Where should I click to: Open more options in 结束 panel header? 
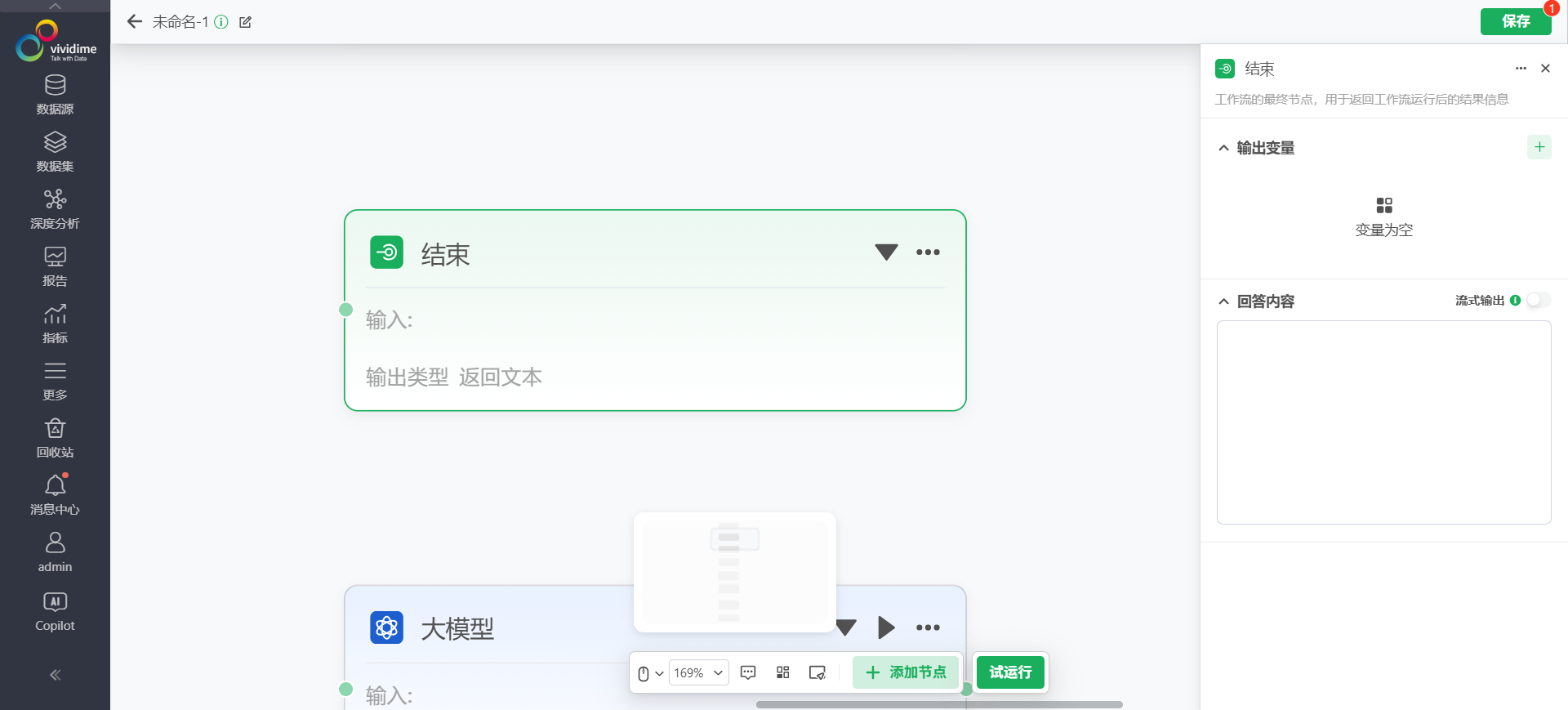1521,69
